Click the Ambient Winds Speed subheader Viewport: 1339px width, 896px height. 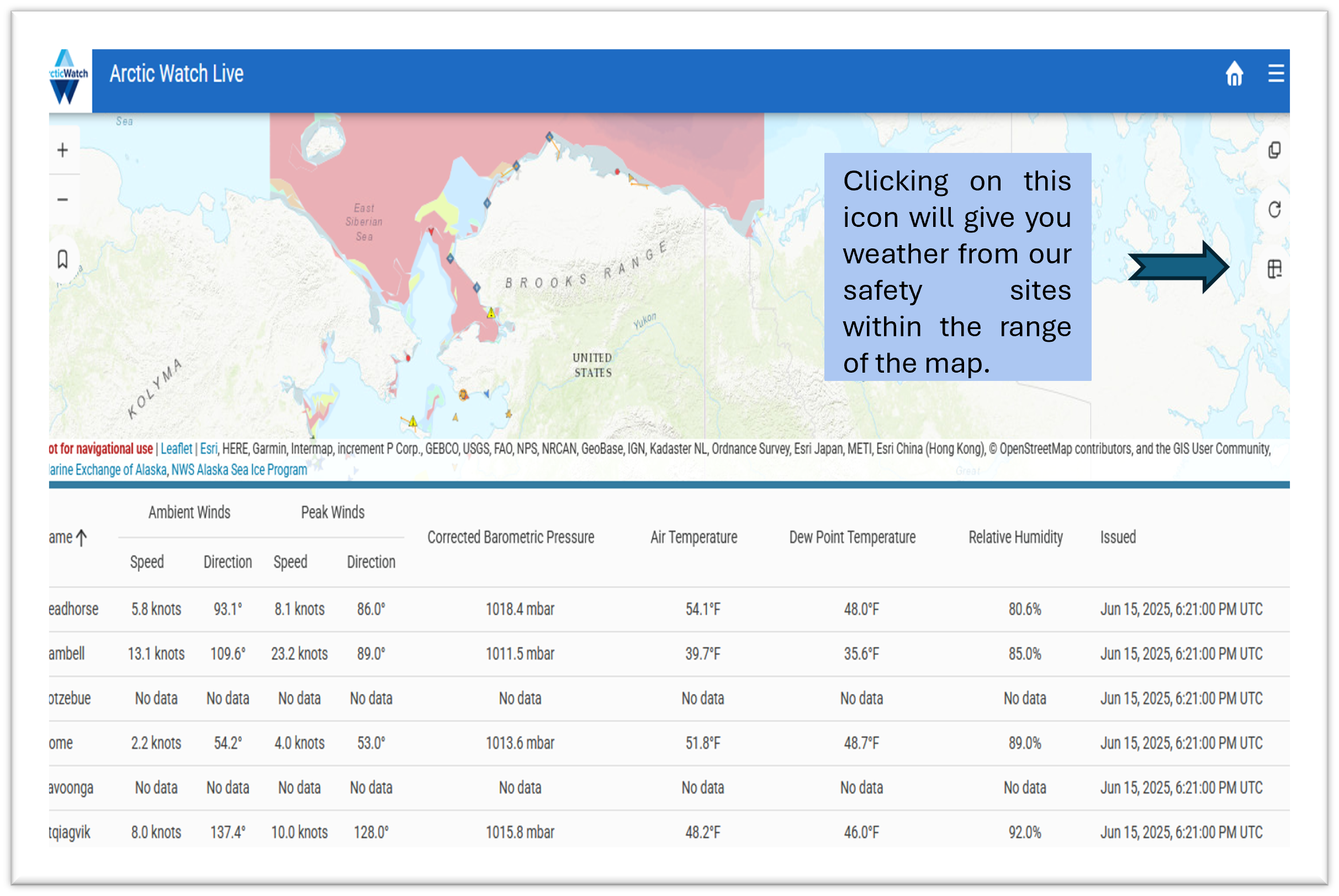(x=147, y=563)
